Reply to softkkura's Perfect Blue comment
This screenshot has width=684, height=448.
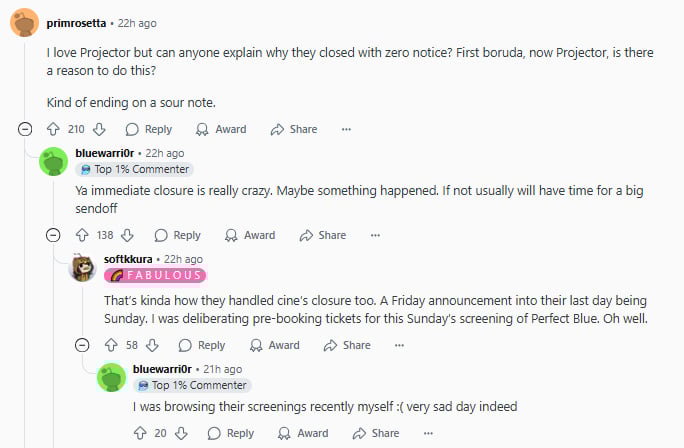202,345
